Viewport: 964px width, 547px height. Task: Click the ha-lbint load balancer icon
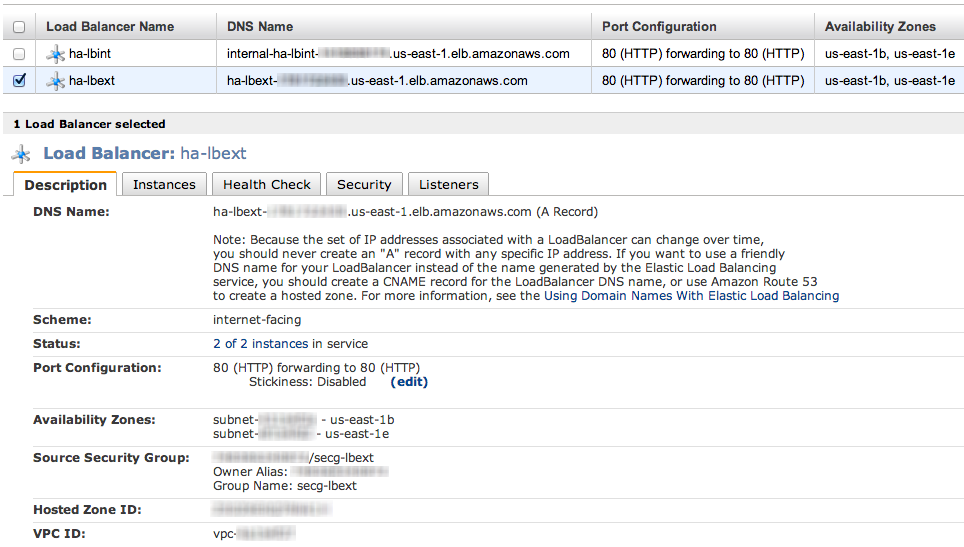point(55,54)
